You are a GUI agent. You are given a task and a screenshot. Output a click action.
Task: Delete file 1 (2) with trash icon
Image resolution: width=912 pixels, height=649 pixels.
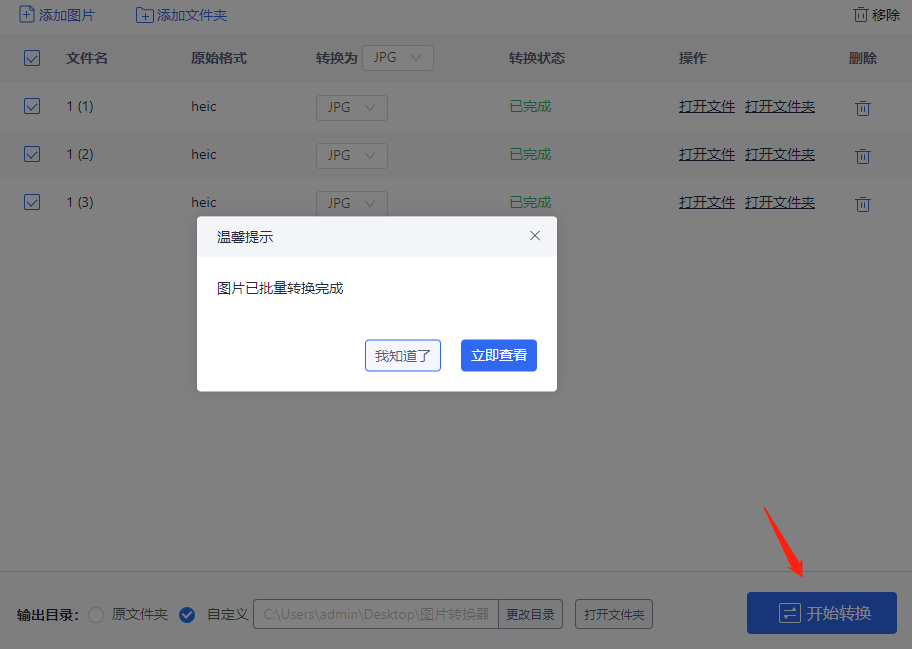[863, 156]
